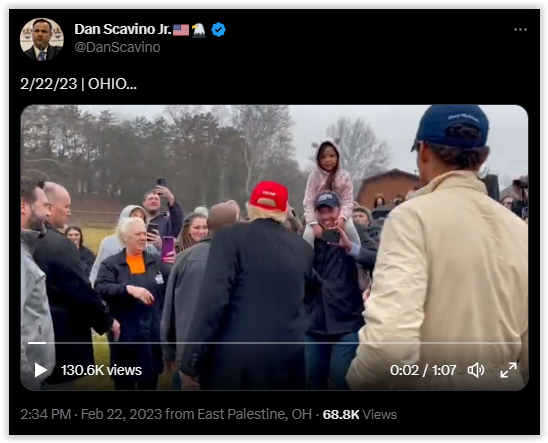Expand the video to fullscreen

[509, 370]
